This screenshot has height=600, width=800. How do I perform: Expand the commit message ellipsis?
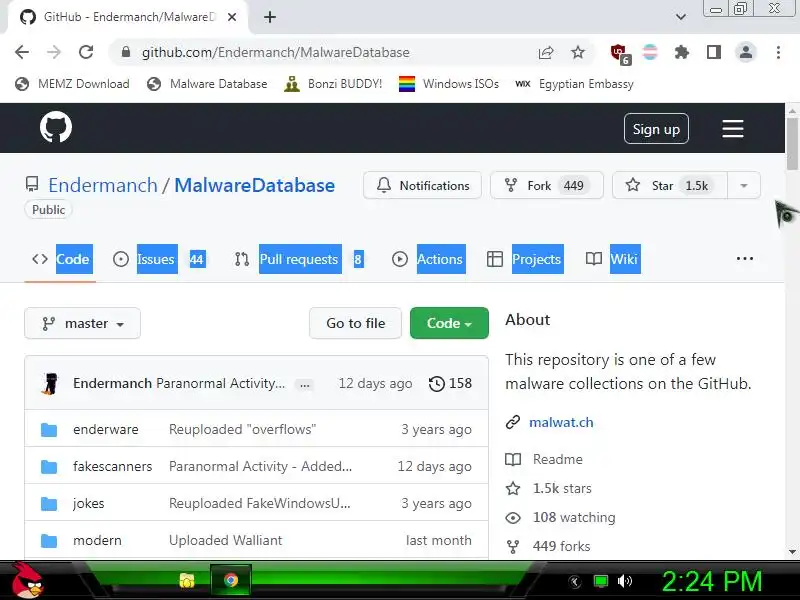click(305, 385)
